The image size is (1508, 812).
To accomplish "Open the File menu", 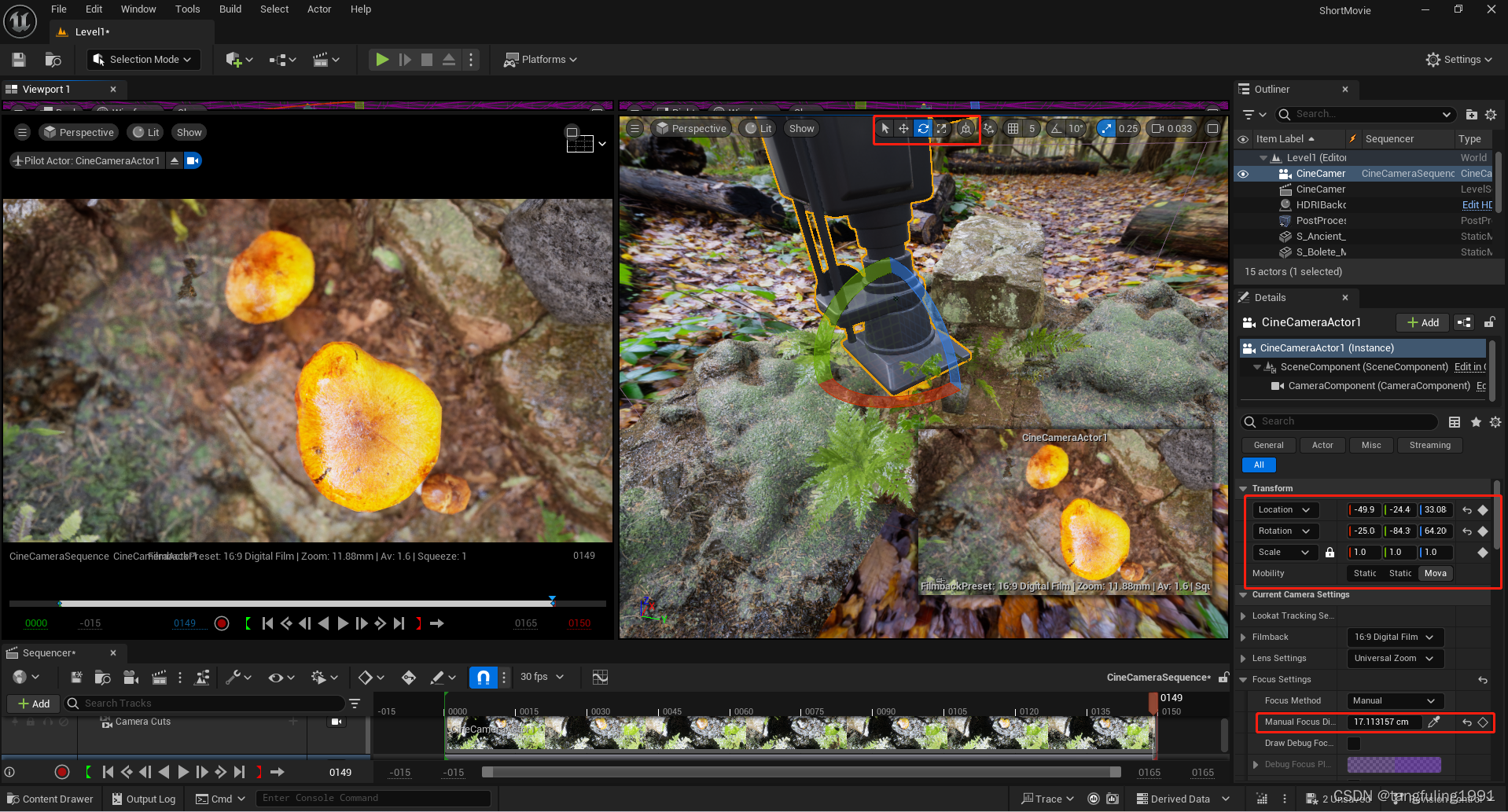I will (x=59, y=9).
